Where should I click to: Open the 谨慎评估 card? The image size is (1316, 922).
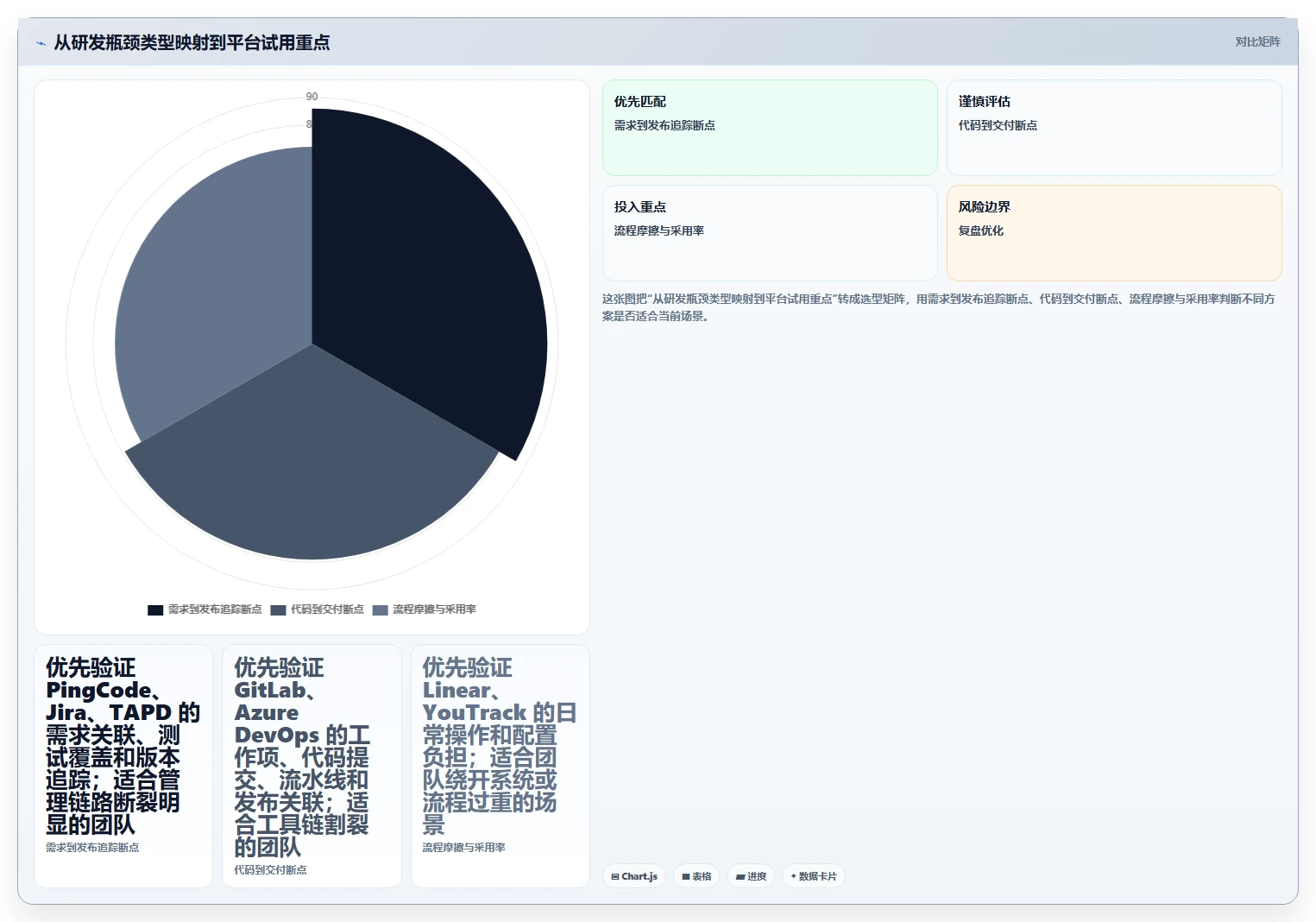pyautogui.click(x=1114, y=128)
